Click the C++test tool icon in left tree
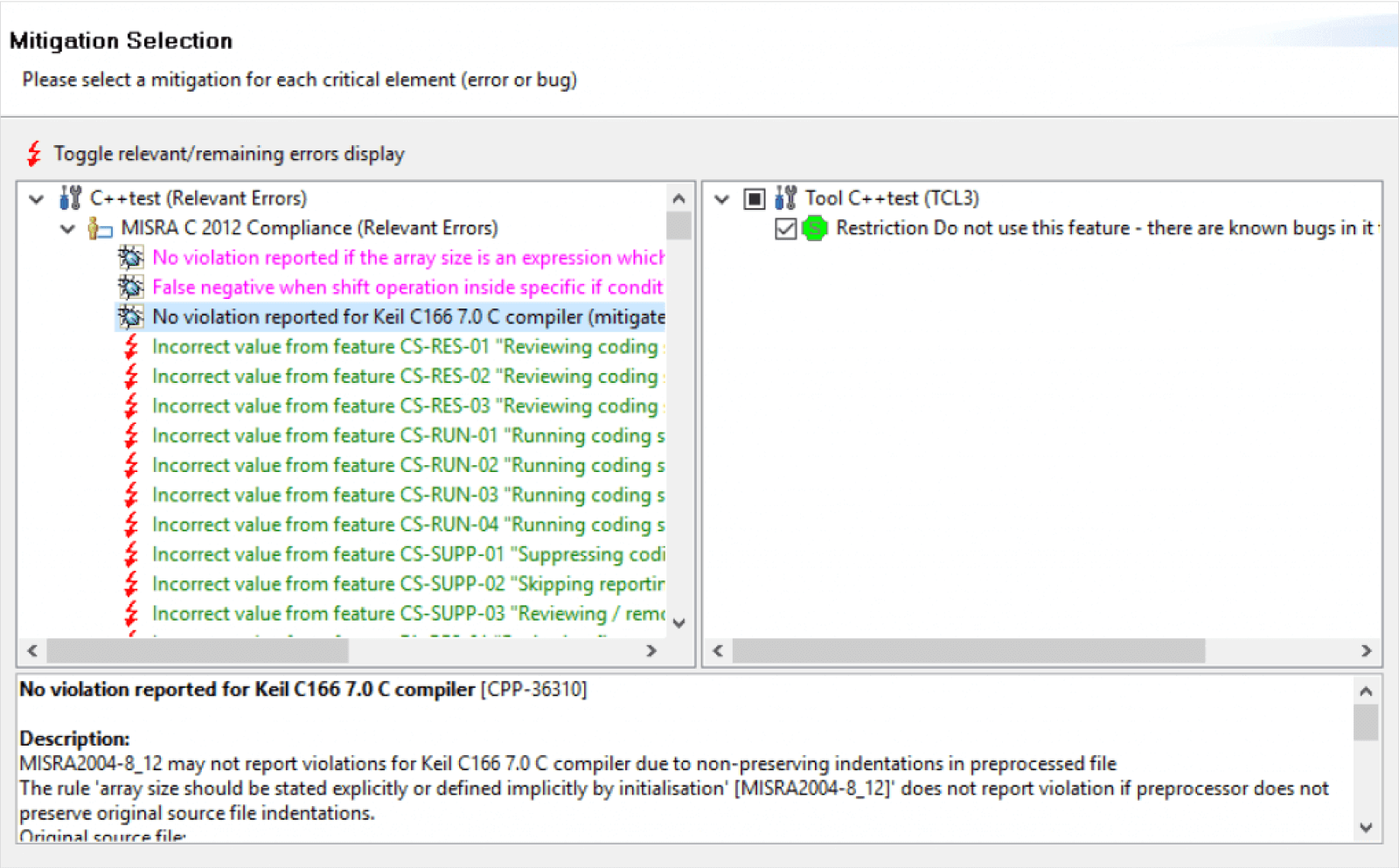The width and height of the screenshot is (1399, 868). 71,198
